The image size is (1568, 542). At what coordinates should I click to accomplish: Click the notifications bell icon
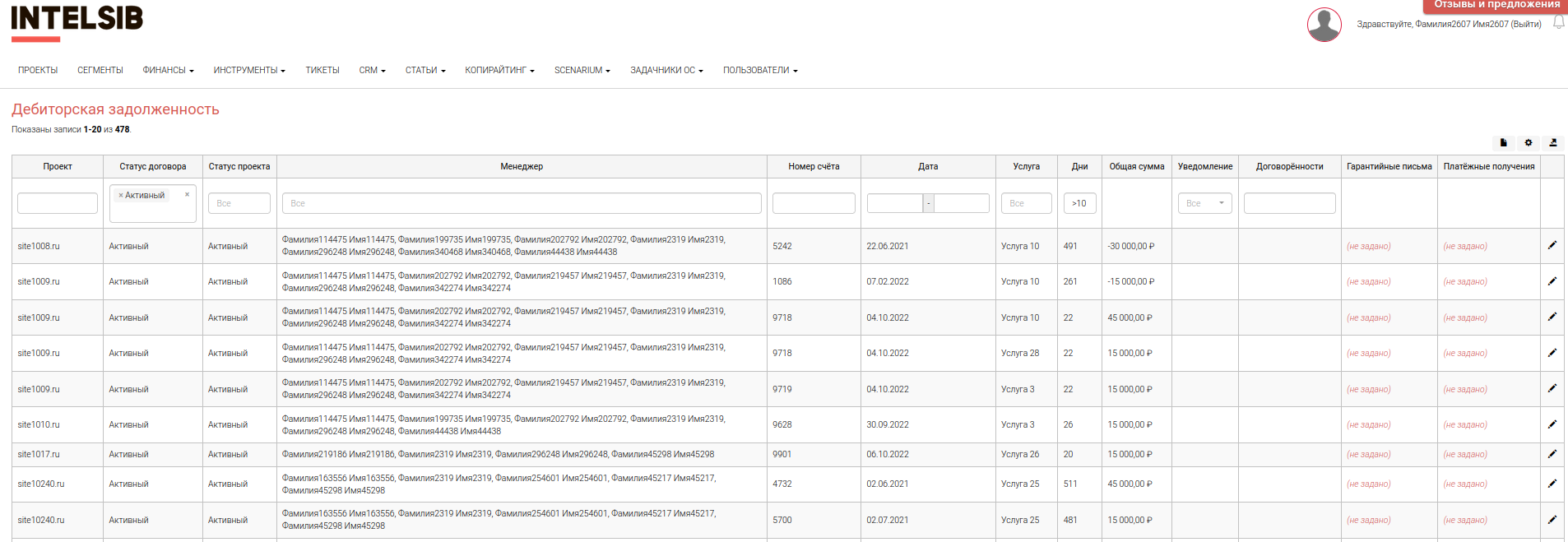coord(1558,23)
